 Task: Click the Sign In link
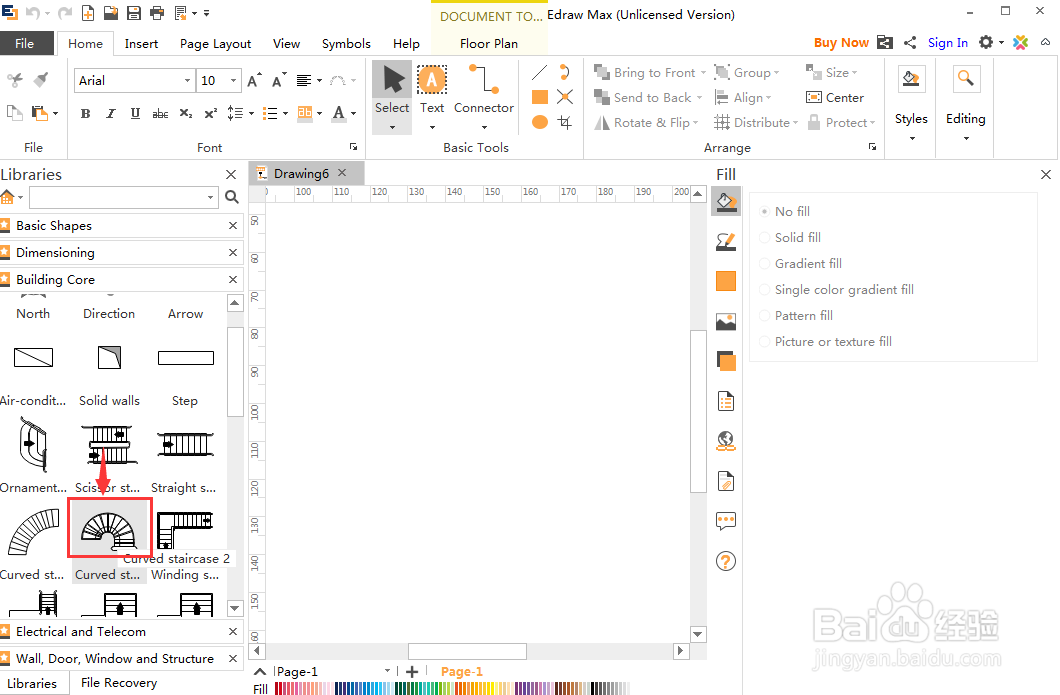948,43
